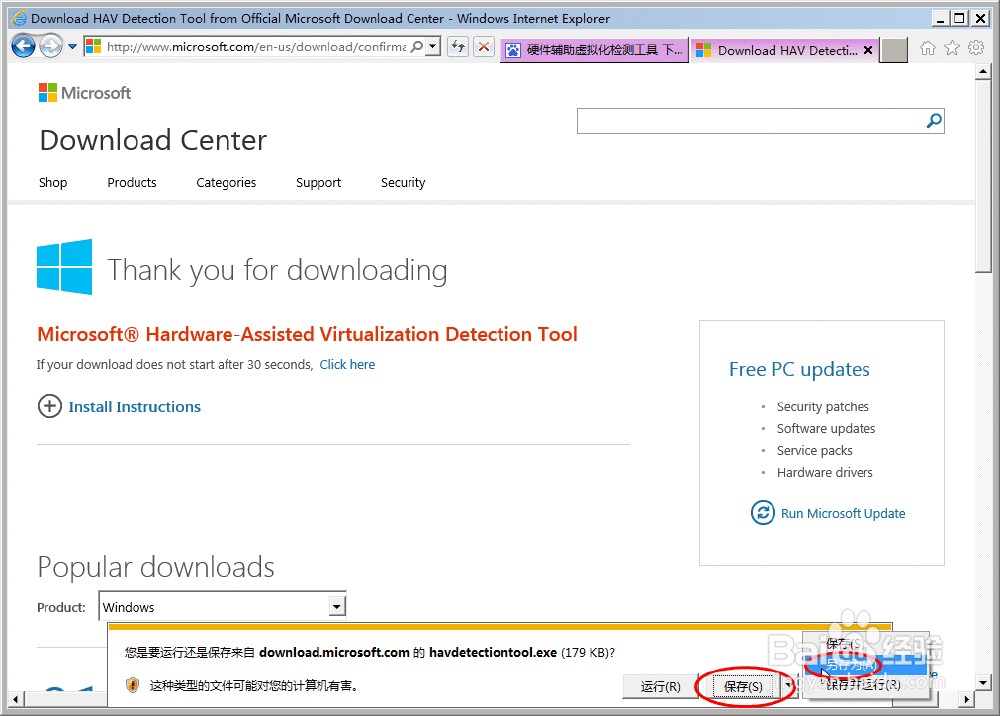Click the Microsoft logo
Screen dimensions: 1000x716
[85, 93]
